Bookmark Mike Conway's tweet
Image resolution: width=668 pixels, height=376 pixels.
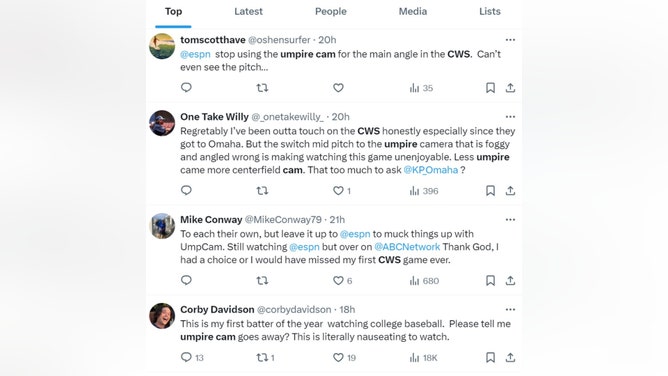490,280
